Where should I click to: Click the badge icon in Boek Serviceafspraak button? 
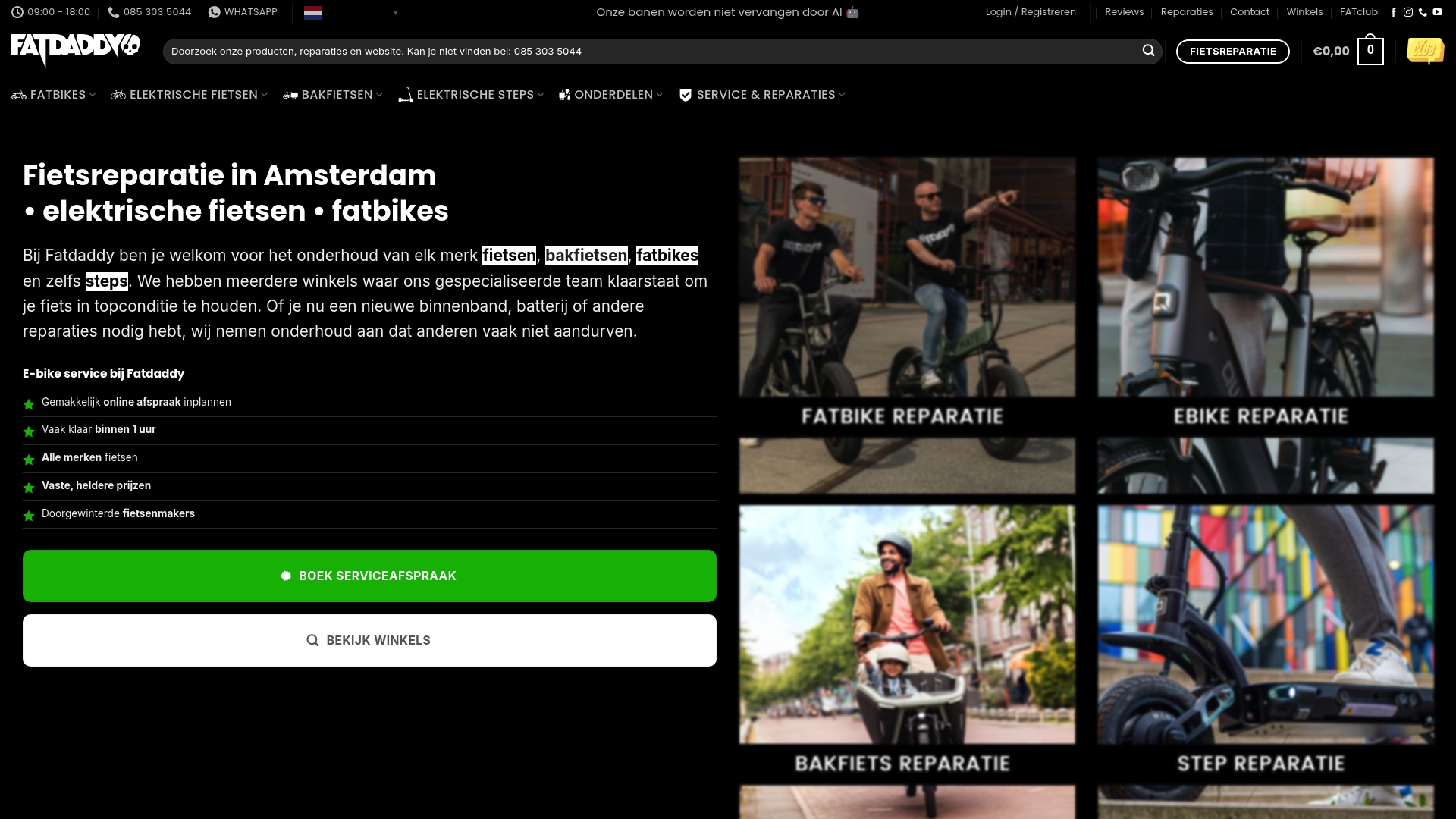click(286, 576)
